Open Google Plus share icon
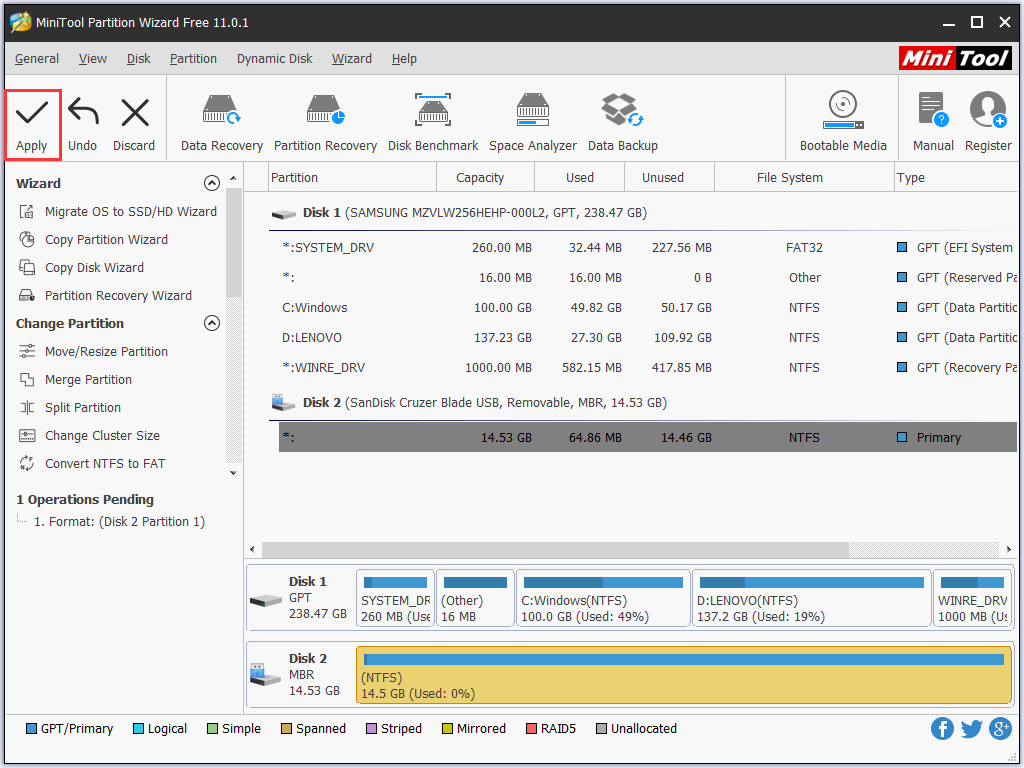This screenshot has width=1024, height=768. coord(1000,728)
